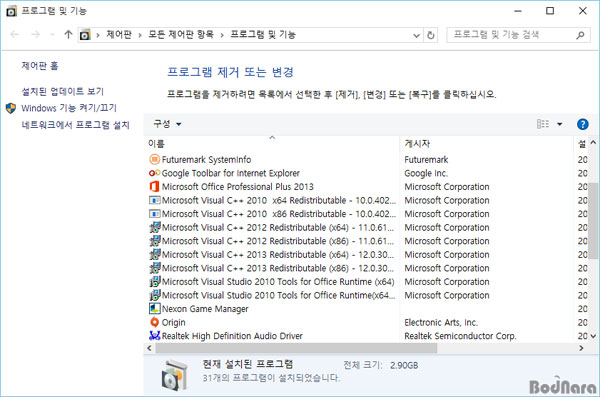Screen dimensions: 600x397
Task: Click the Visual C++ 2012 Redistributable (x64) icon
Action: [x=154, y=227]
